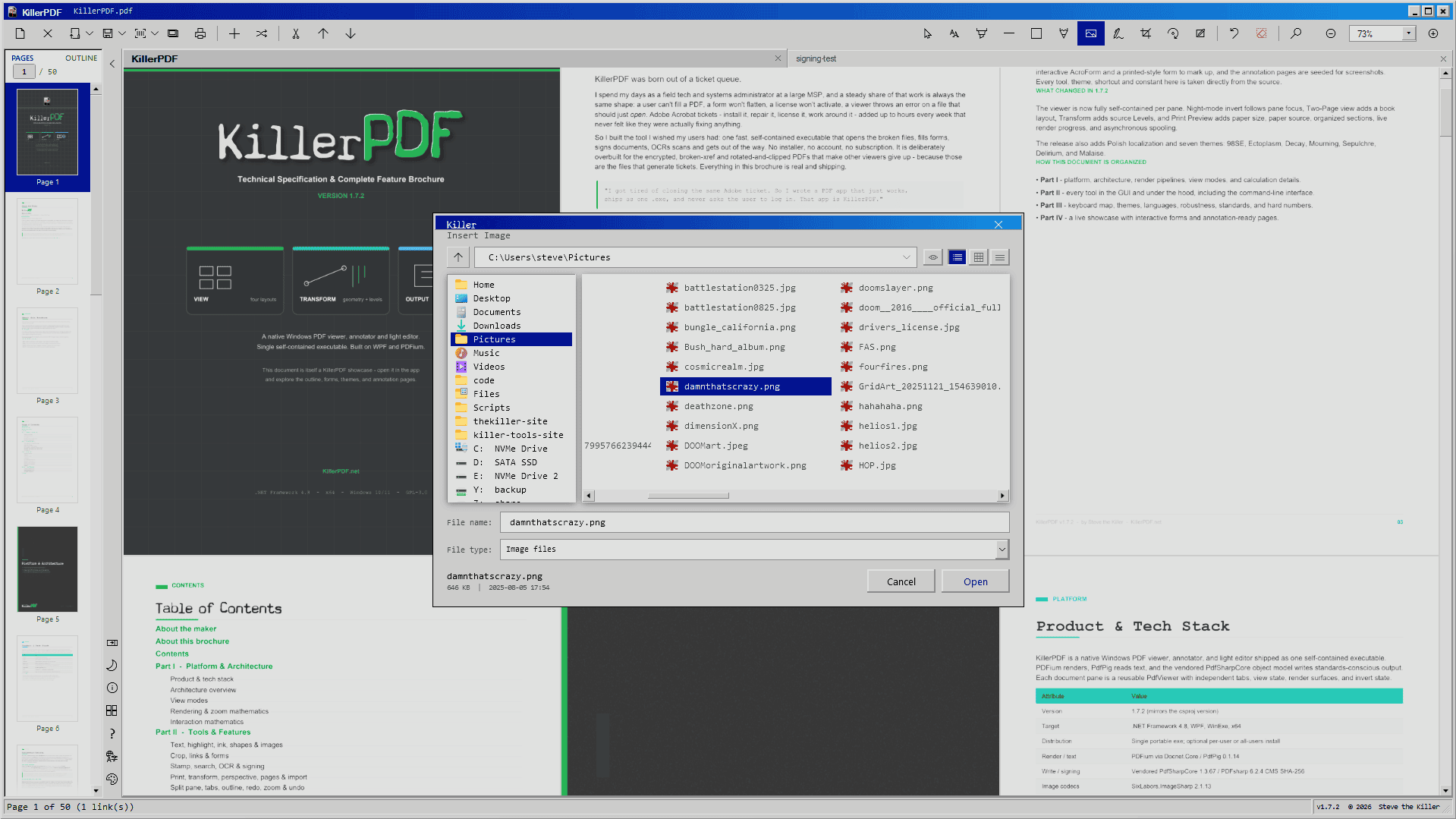Image resolution: width=1456 pixels, height=819 pixels.
Task: Select the text tool with AA icon
Action: 954,33
